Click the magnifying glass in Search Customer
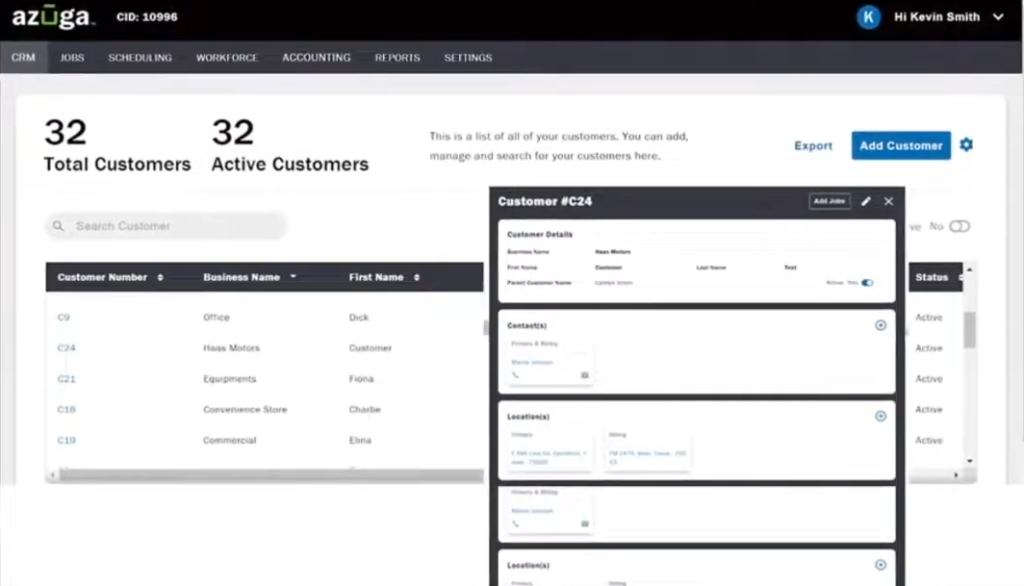 click(59, 226)
